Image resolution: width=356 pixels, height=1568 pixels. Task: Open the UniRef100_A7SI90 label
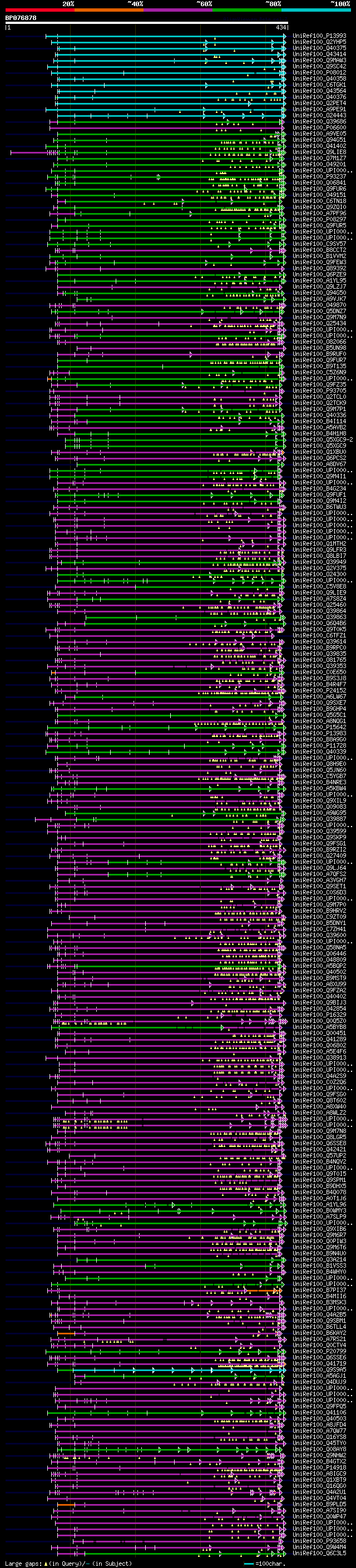point(319,1510)
